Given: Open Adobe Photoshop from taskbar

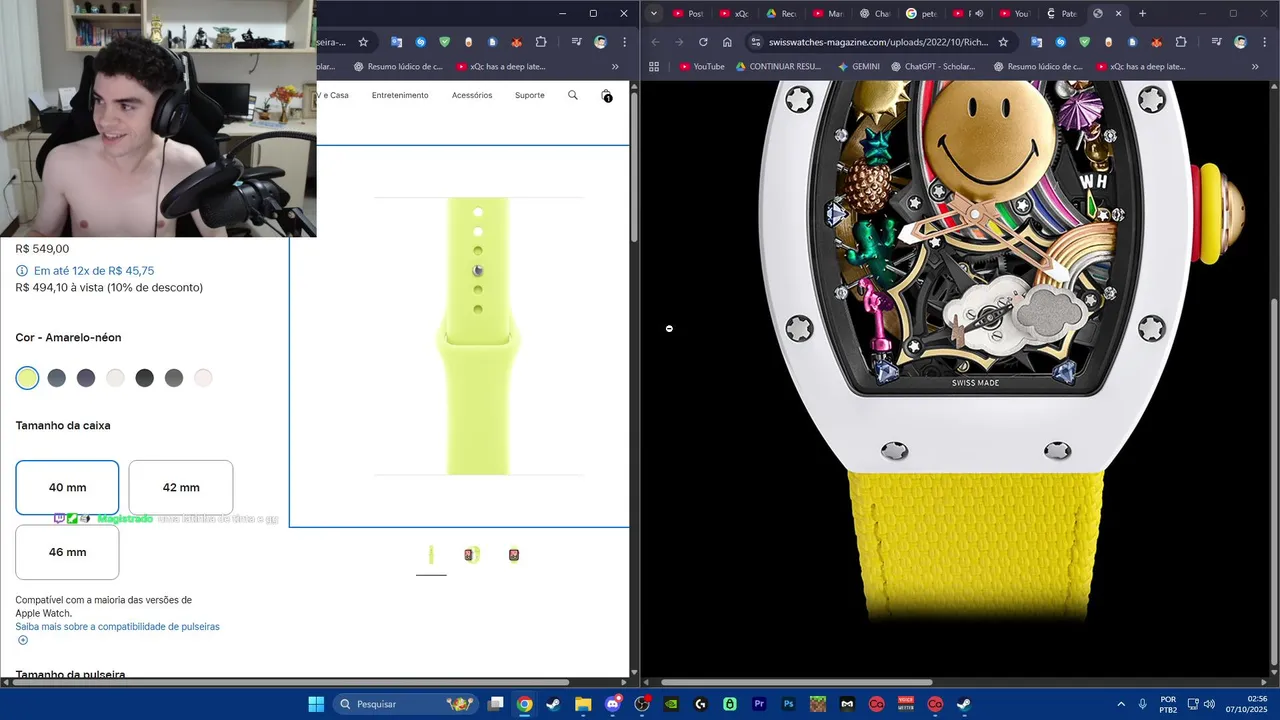Looking at the screenshot, I should 789,704.
